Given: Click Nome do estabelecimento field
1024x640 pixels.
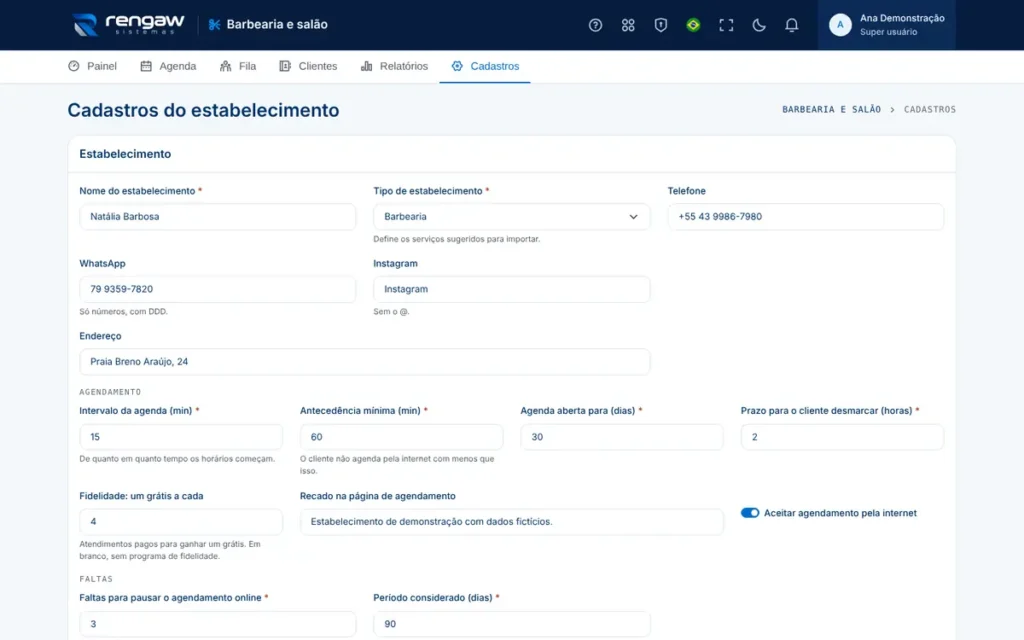Looking at the screenshot, I should coord(217,217).
